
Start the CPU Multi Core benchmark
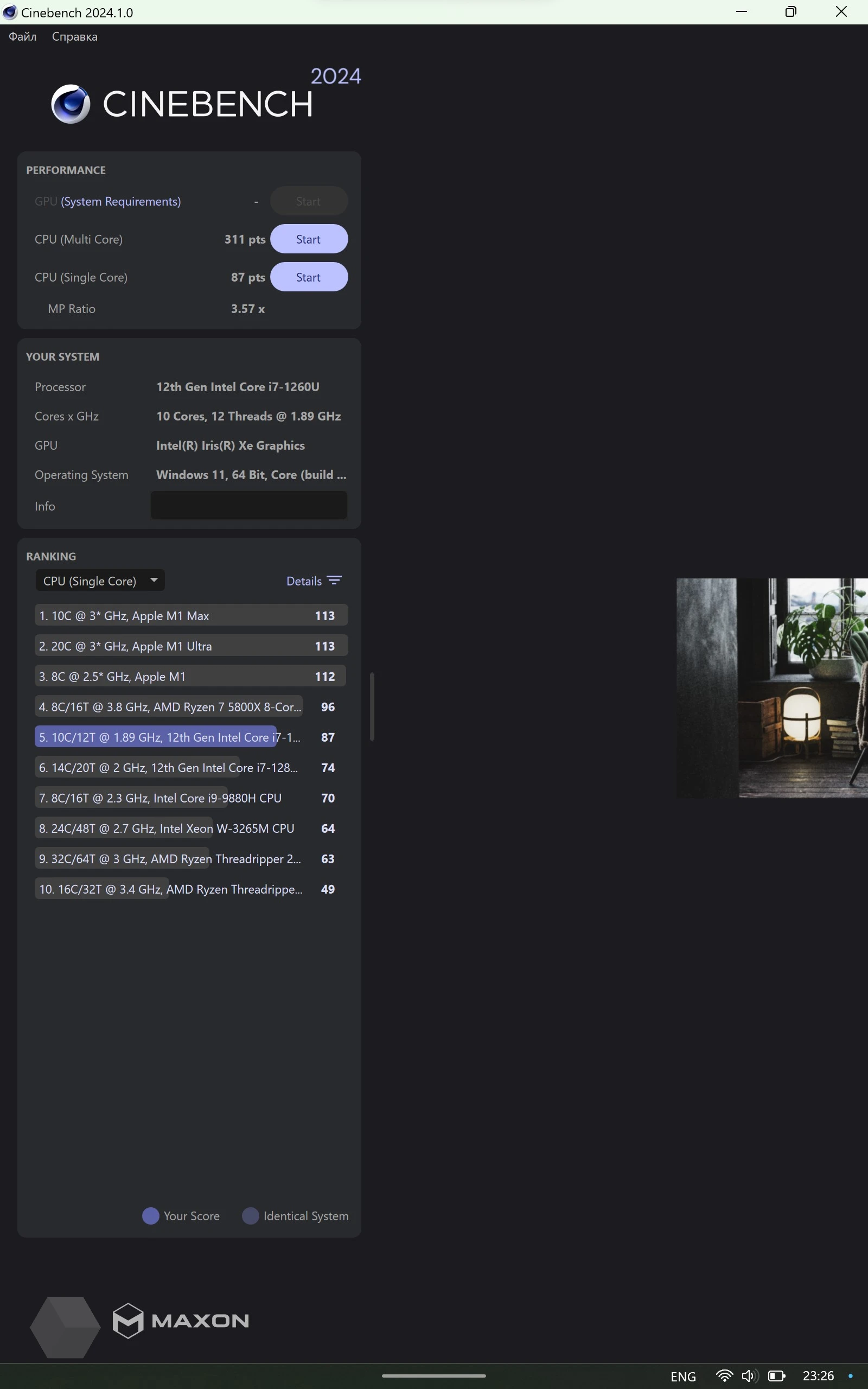click(308, 239)
